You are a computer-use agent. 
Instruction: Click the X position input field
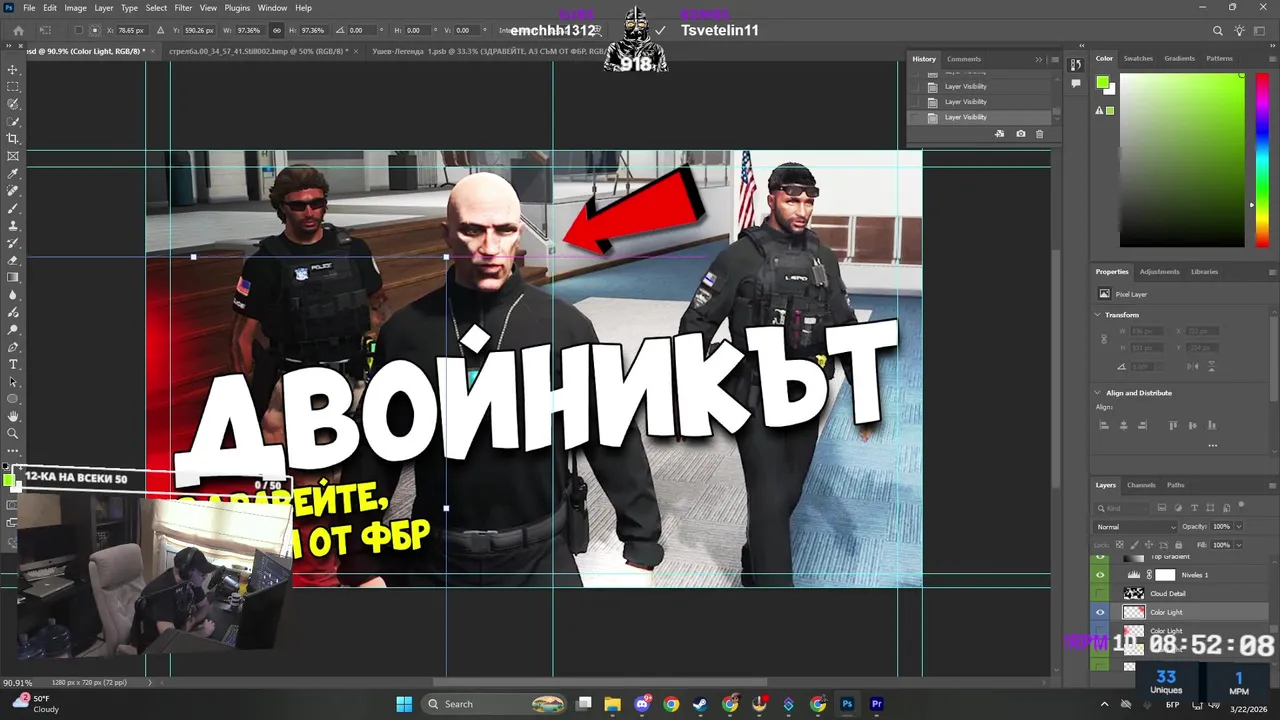[x=133, y=30]
